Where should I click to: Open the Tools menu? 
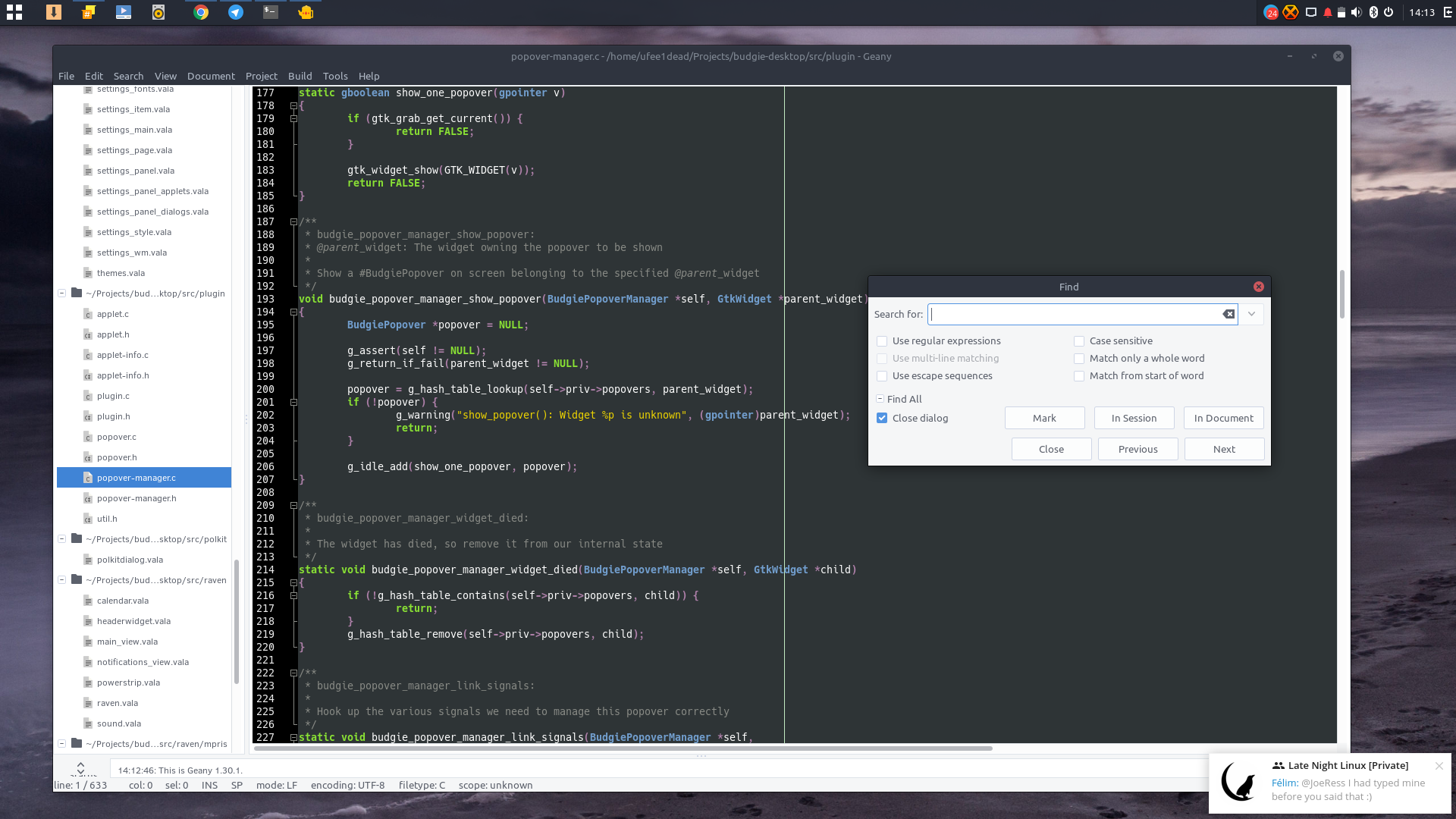coord(335,76)
